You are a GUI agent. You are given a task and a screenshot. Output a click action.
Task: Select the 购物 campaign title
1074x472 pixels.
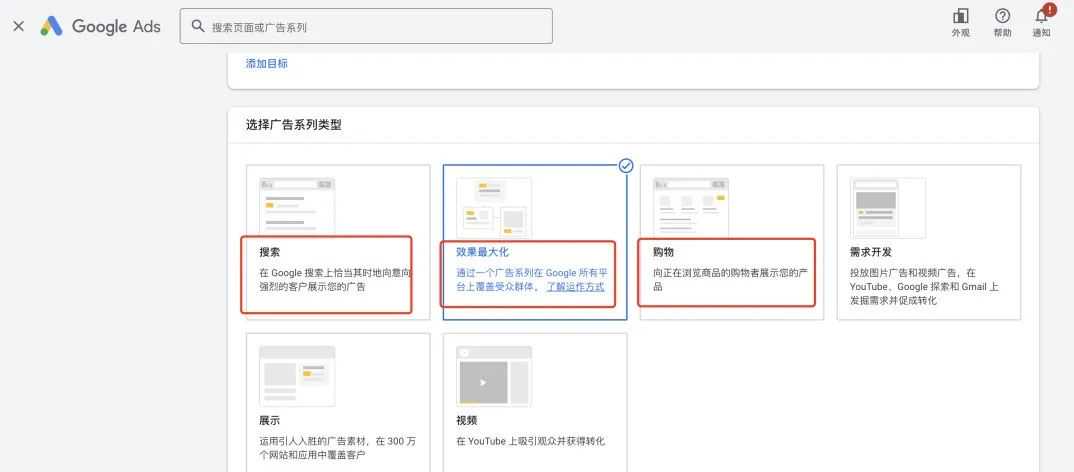point(664,252)
